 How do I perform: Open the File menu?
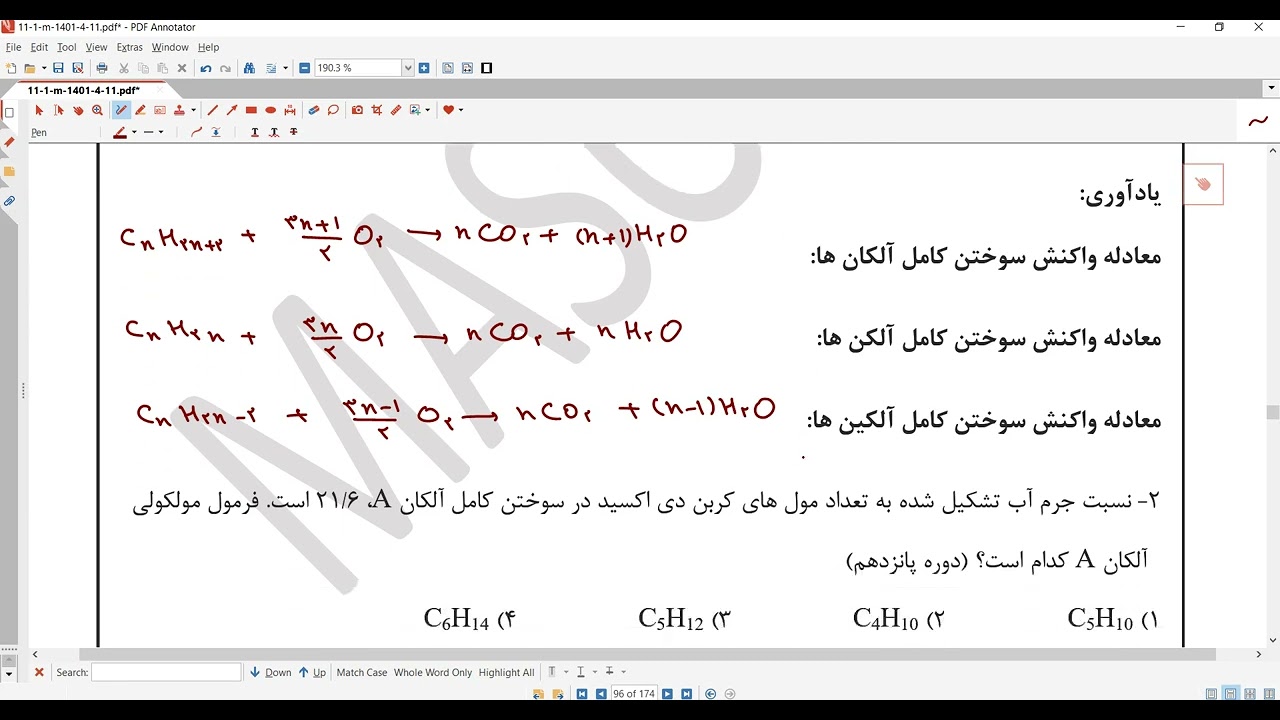coord(13,47)
